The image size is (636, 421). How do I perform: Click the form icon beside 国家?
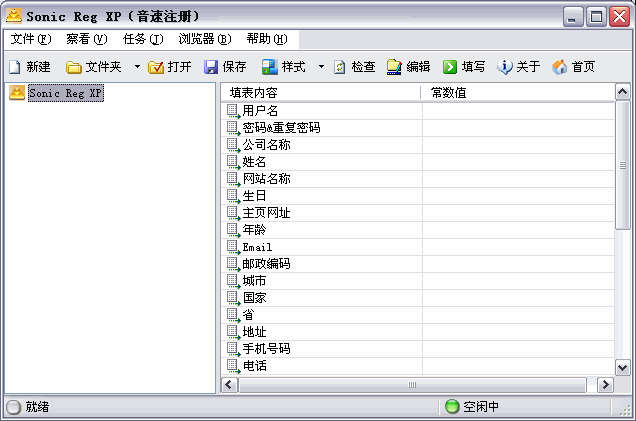pyautogui.click(x=233, y=299)
